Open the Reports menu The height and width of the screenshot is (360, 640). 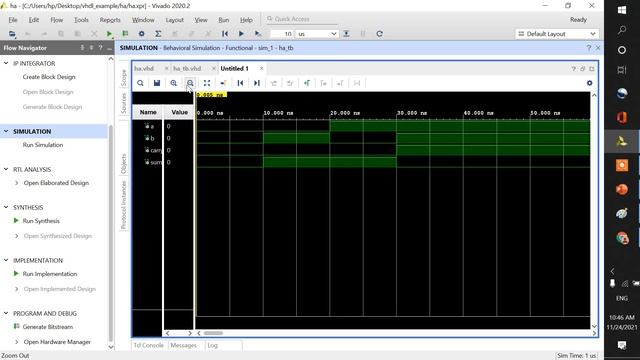(110, 20)
